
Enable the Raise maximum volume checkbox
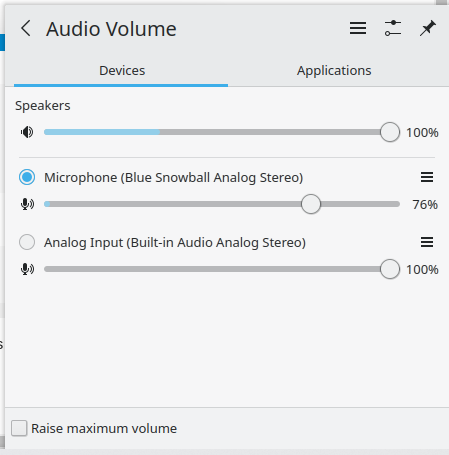(x=19, y=428)
